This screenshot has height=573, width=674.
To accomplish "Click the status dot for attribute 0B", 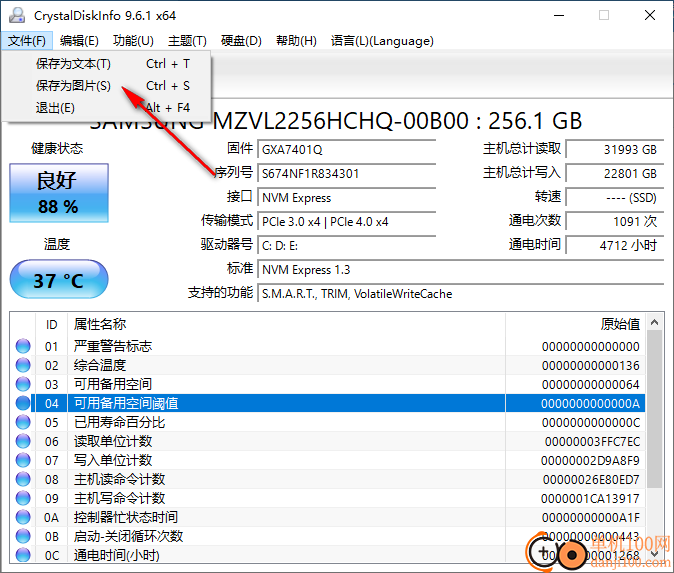I will tap(23, 536).
